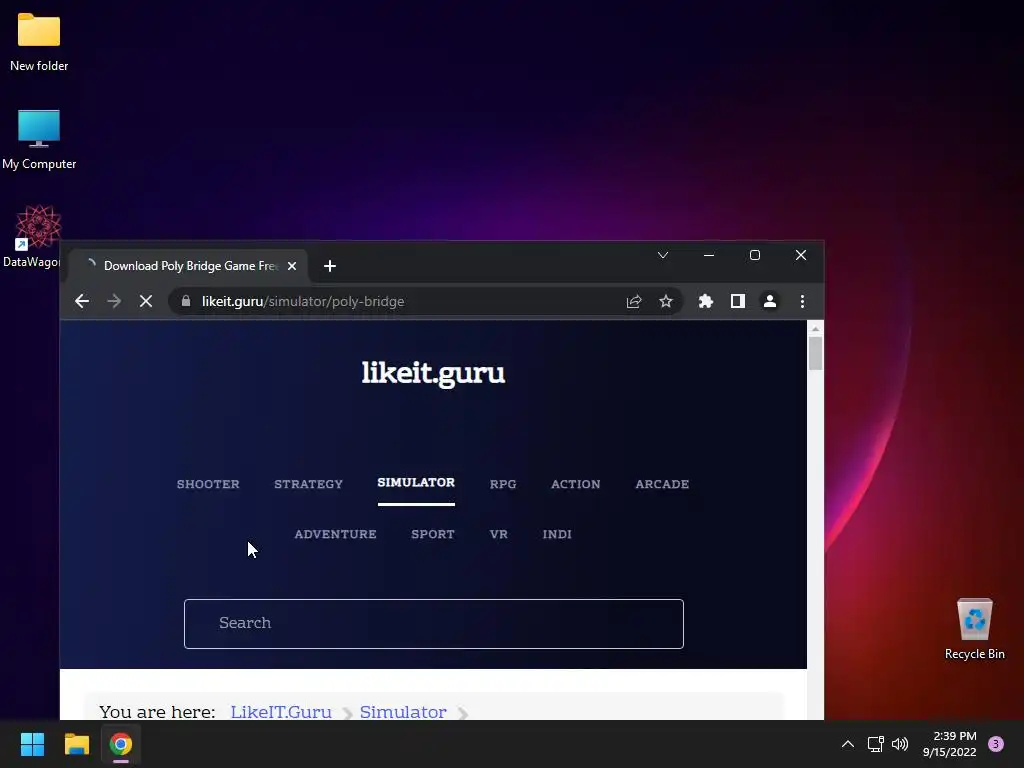
Task: Open the VR category
Action: pyautogui.click(x=499, y=534)
